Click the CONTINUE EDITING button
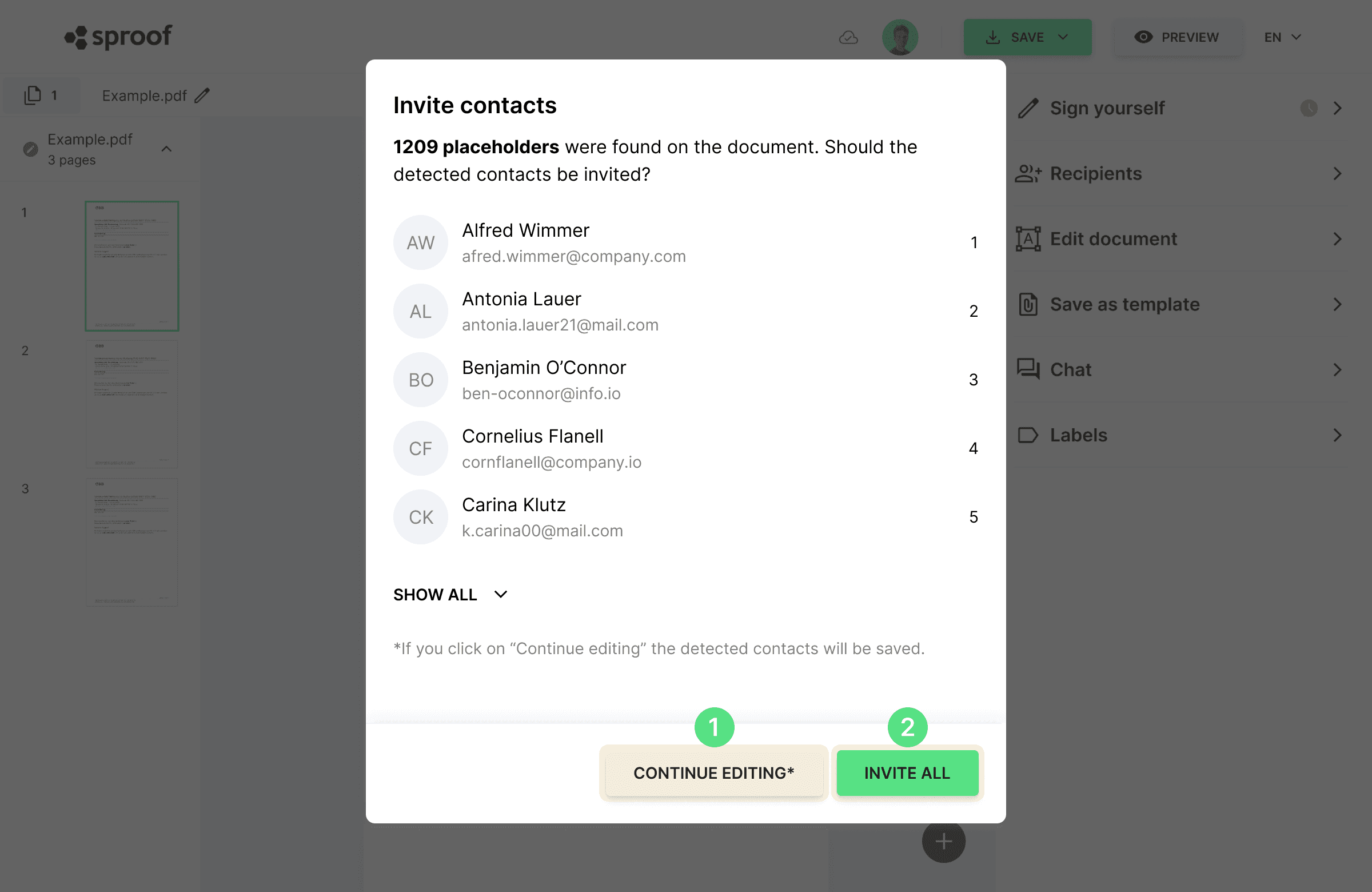The height and width of the screenshot is (892, 1372). pos(713,772)
